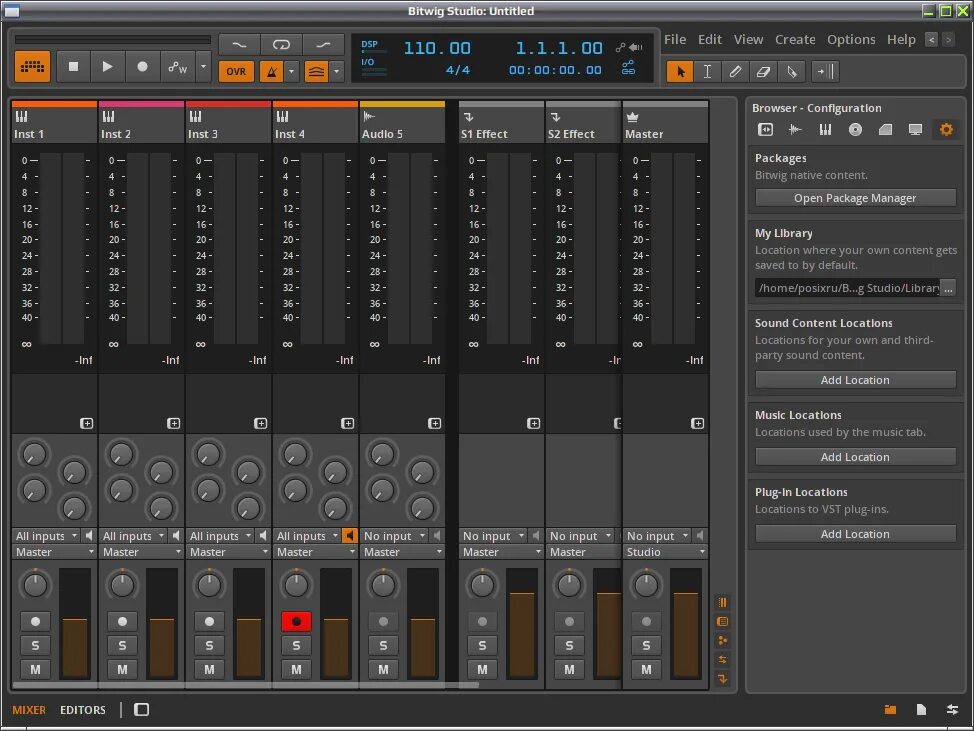Add Location under Music Locations
This screenshot has width=974, height=731.
point(855,456)
